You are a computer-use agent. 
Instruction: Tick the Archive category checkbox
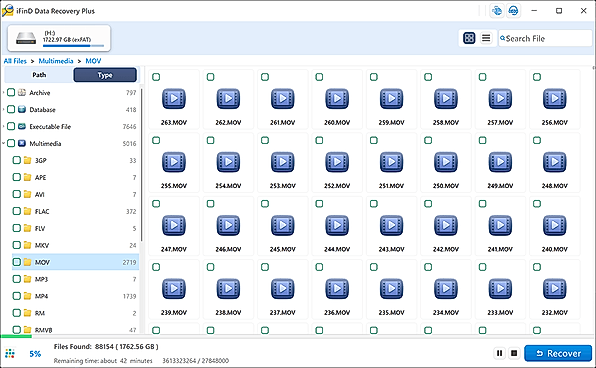pyautogui.click(x=11, y=92)
